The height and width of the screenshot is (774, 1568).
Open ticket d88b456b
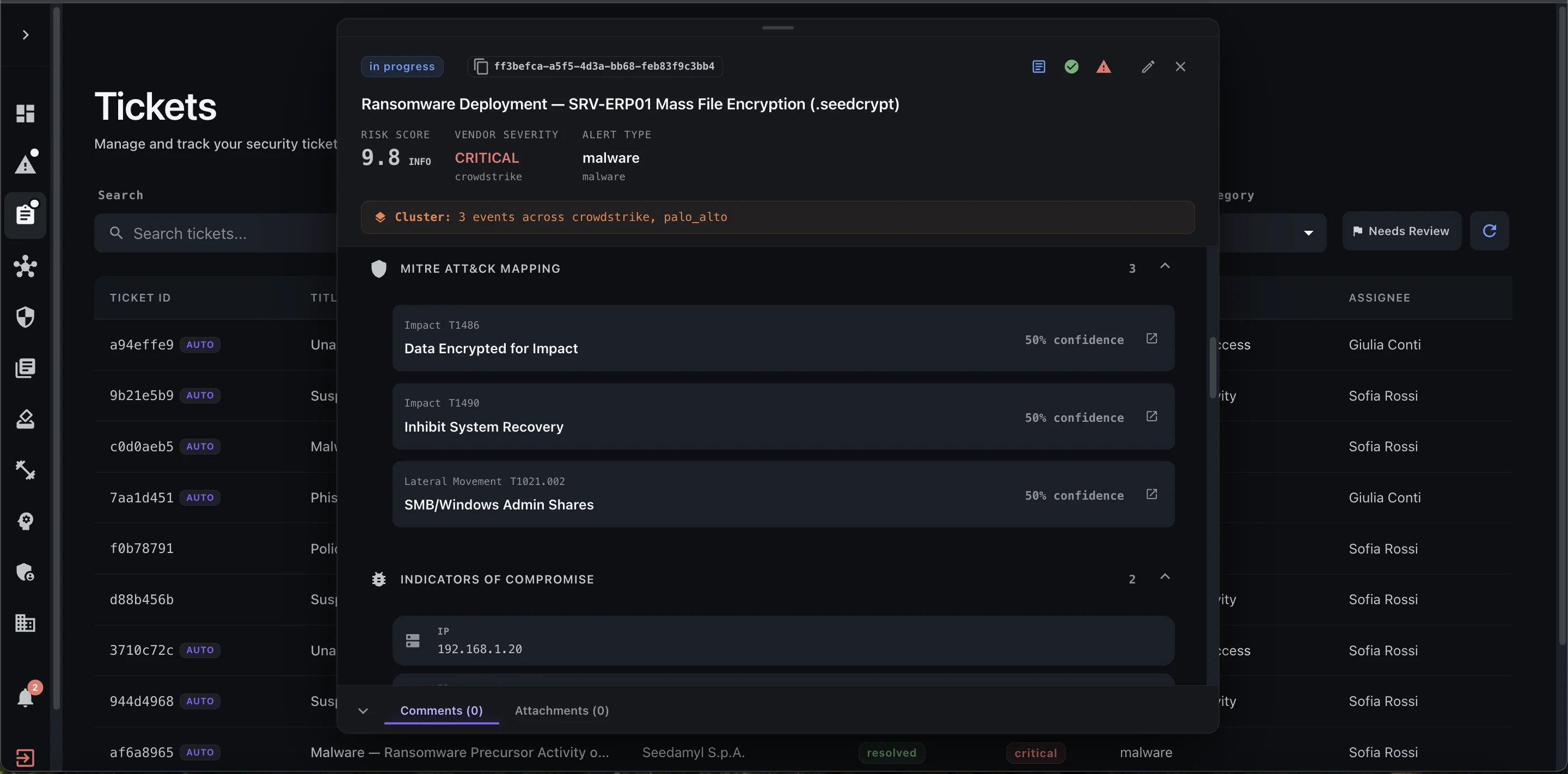(x=142, y=599)
